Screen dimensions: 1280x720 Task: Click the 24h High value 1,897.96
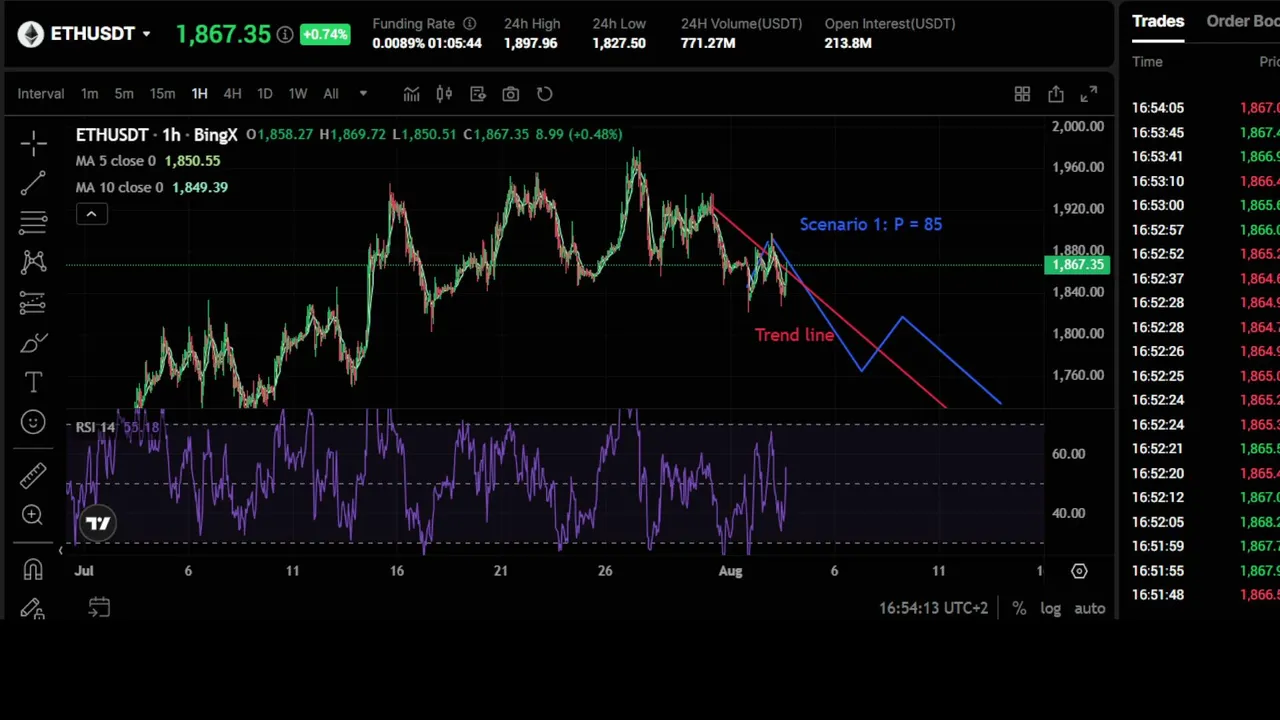[530, 44]
